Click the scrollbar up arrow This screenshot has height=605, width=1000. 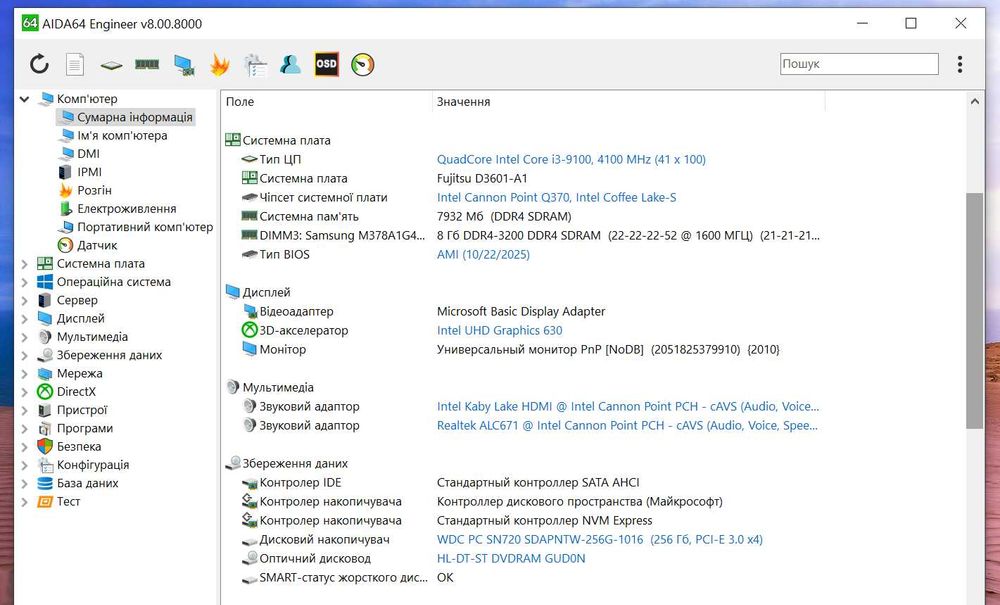tap(974, 102)
